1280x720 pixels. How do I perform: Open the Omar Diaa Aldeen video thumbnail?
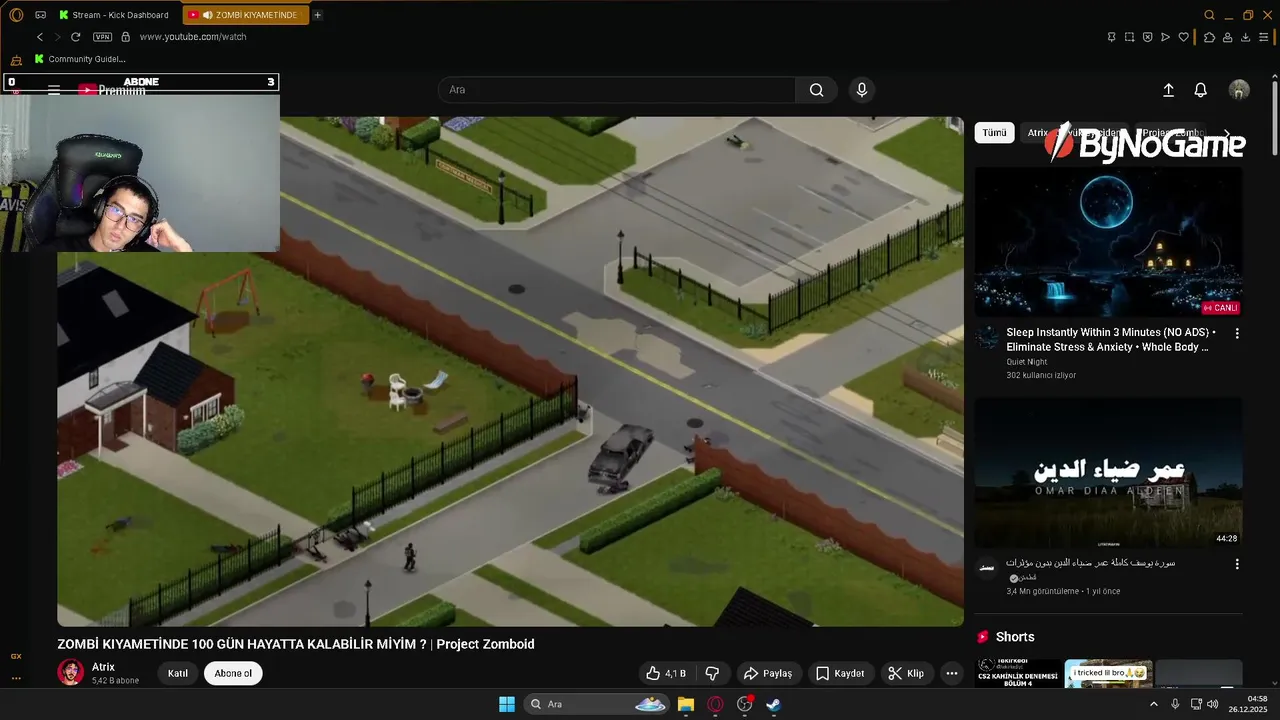click(1108, 473)
